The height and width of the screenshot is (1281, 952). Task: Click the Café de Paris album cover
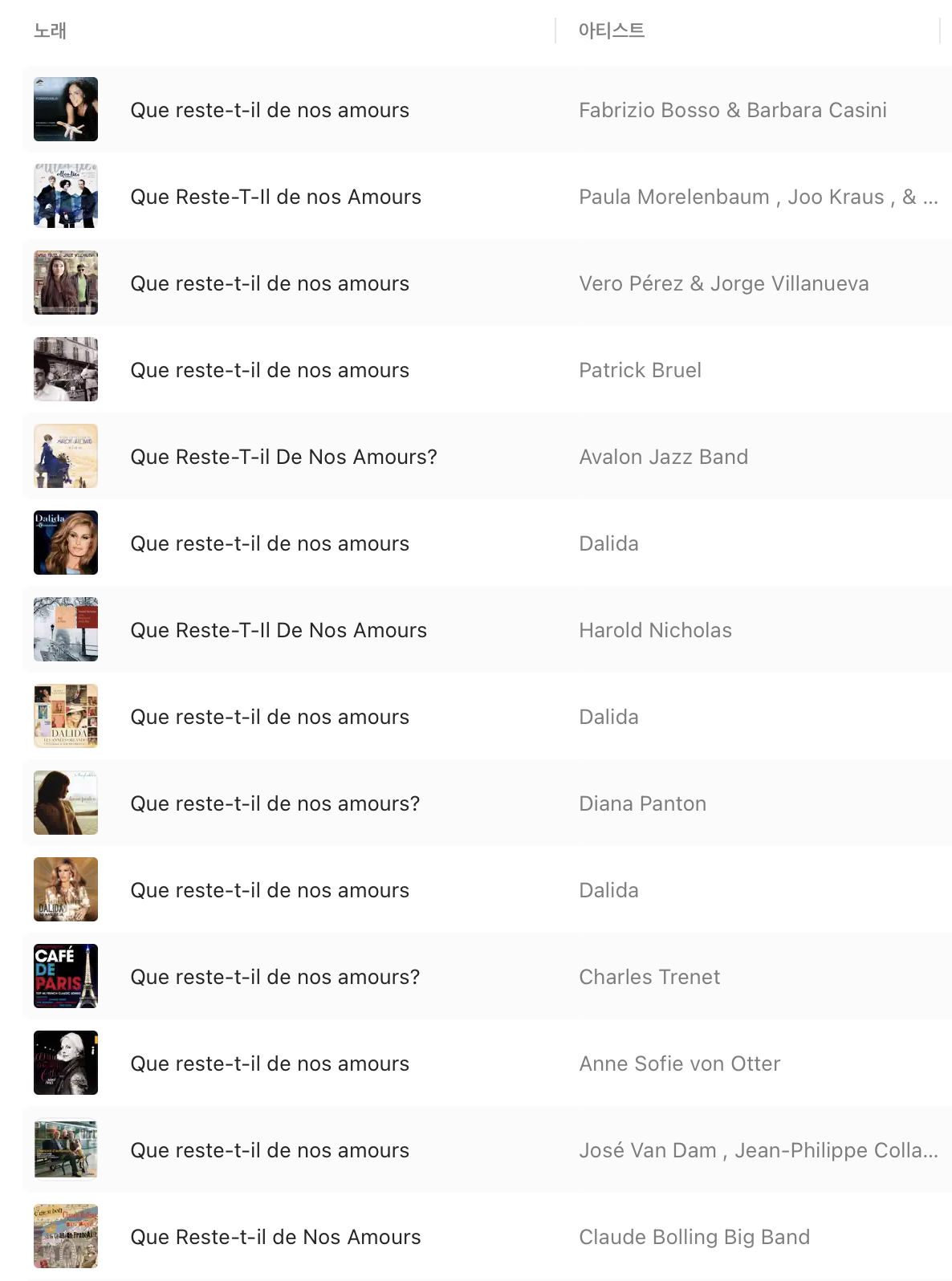pyautogui.click(x=66, y=976)
